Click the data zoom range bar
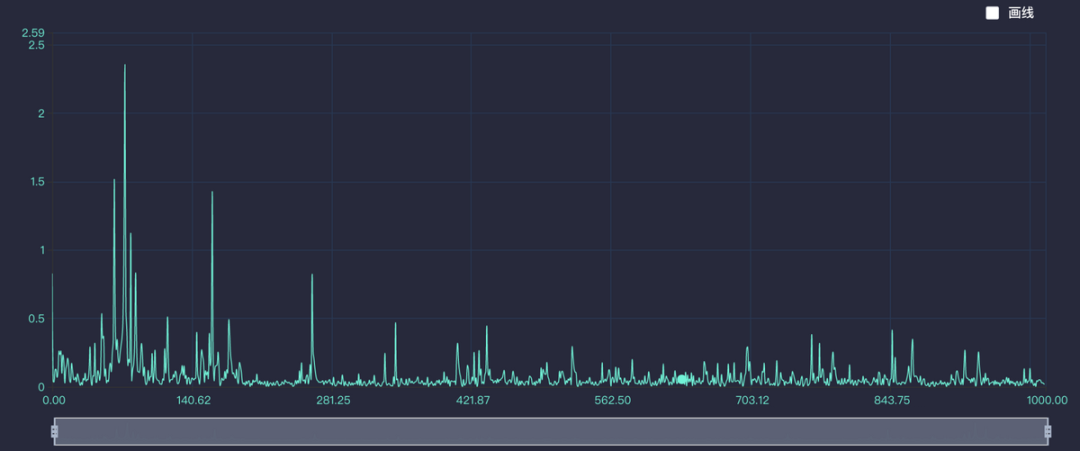The width and height of the screenshot is (1080, 451). click(x=551, y=432)
